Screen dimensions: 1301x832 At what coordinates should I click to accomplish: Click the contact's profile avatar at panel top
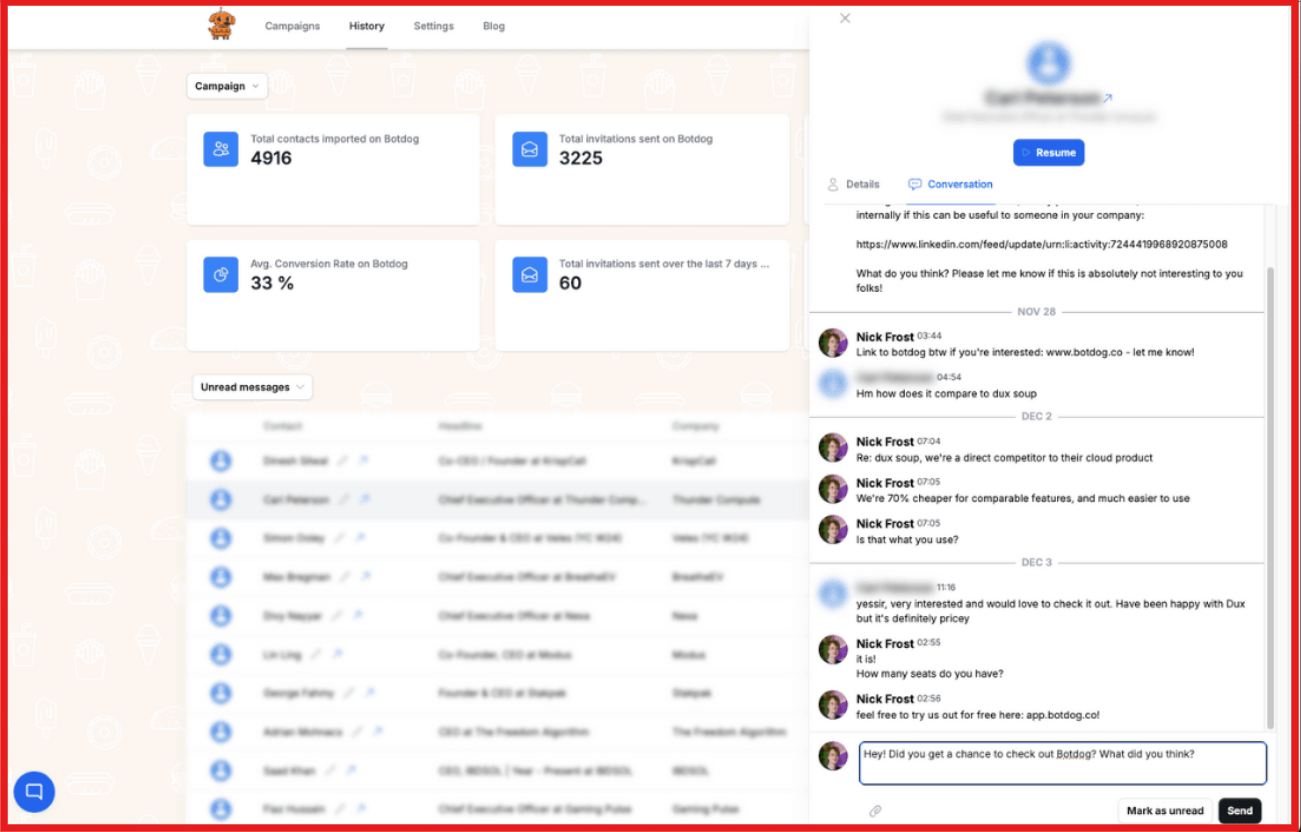tap(1049, 64)
